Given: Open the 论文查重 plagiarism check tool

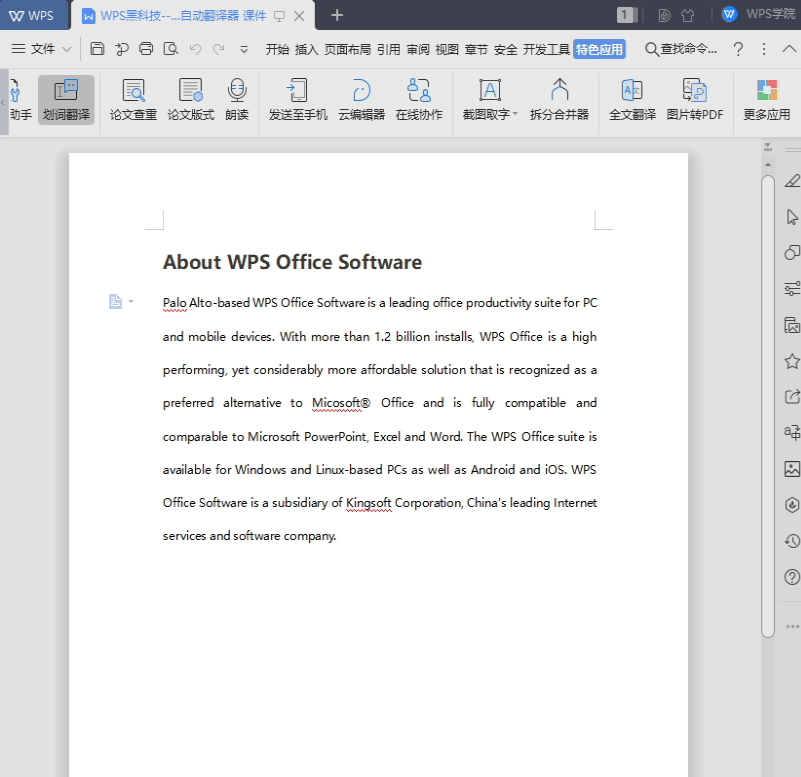Looking at the screenshot, I should (x=133, y=100).
